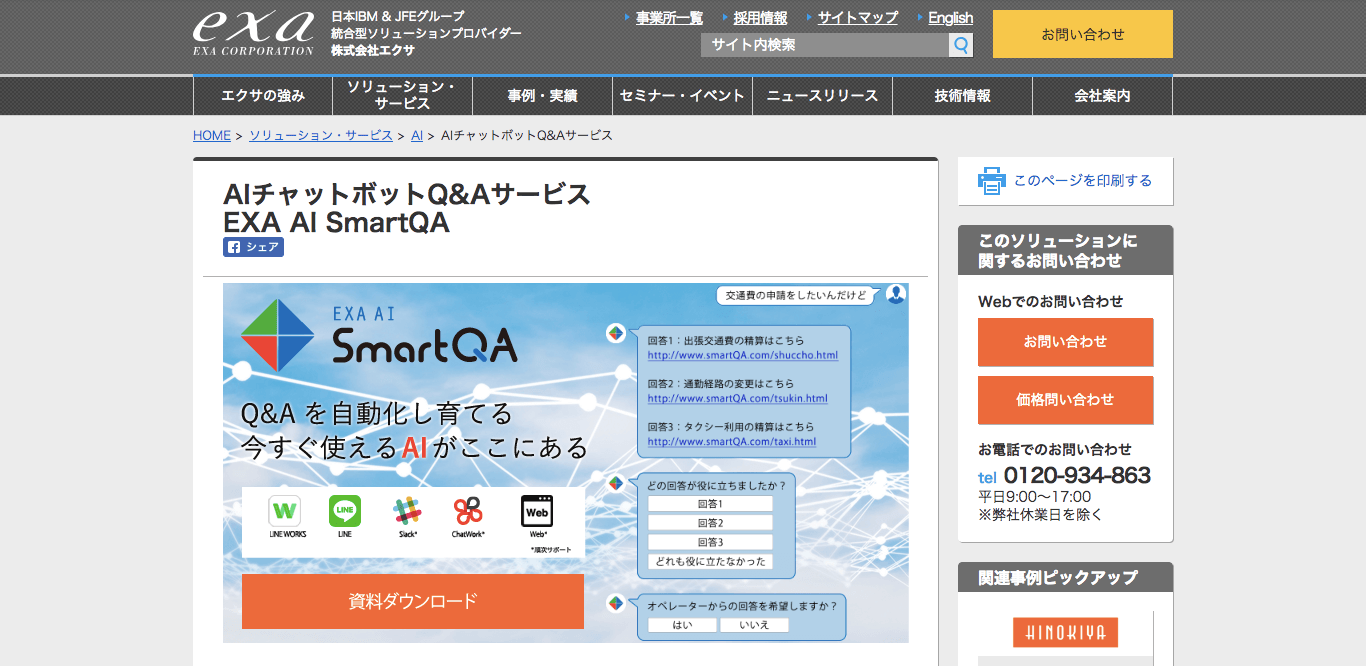Click the 価格問い合わせ button

click(x=1065, y=400)
